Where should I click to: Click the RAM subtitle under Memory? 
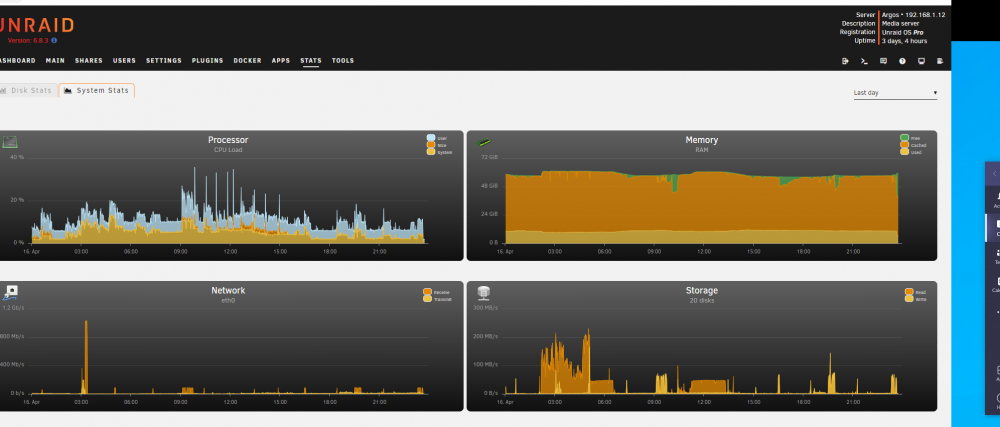click(702, 150)
